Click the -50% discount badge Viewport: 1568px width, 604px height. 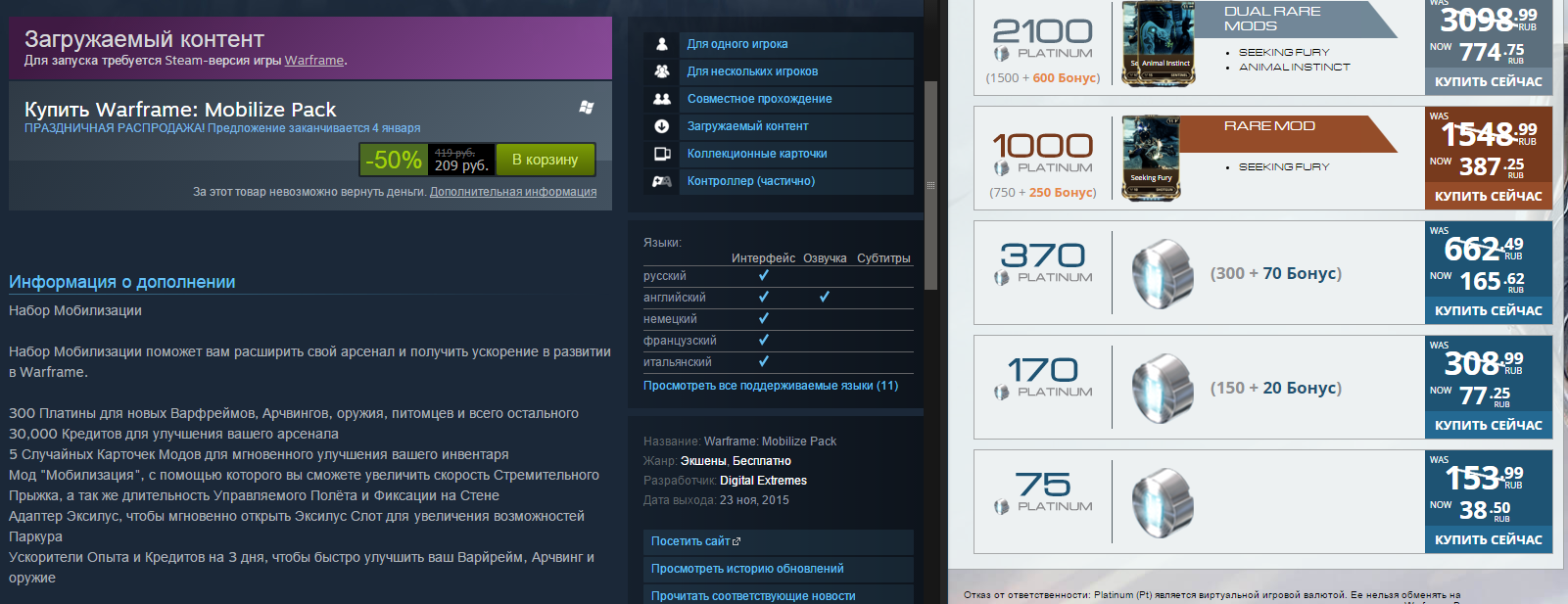click(x=394, y=160)
